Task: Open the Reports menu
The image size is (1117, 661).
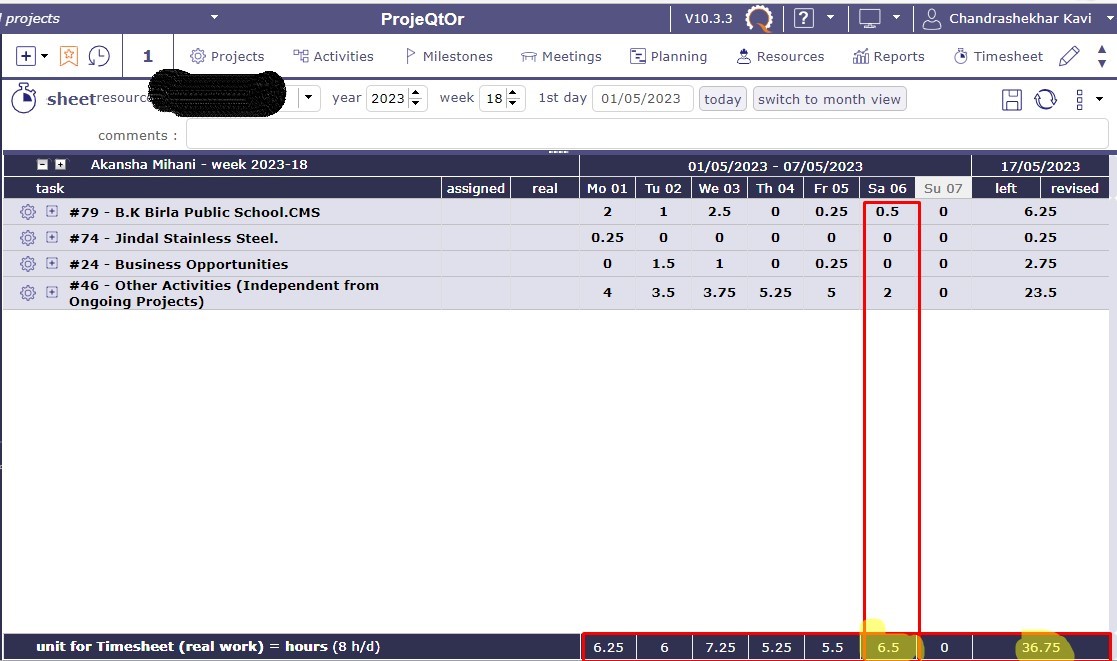Action: [x=888, y=56]
